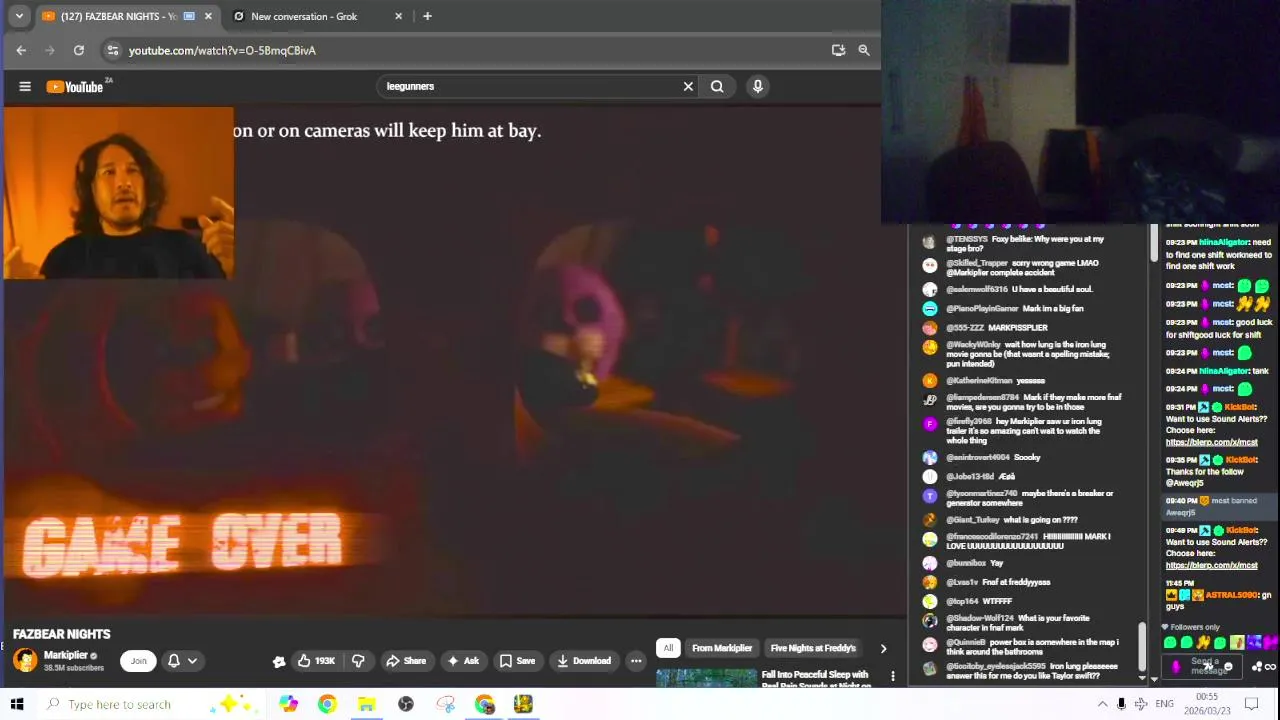Clear the YouTube search box text
1280x720 pixels.
click(688, 86)
